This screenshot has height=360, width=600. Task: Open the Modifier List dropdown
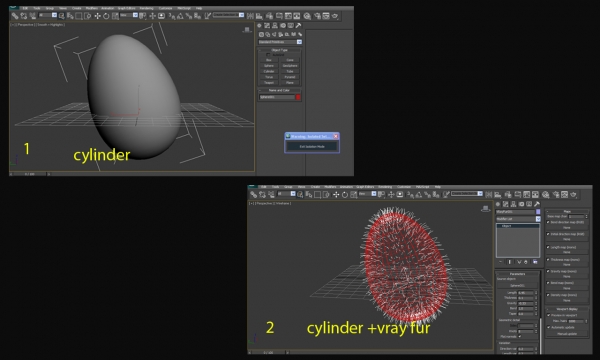(518, 219)
